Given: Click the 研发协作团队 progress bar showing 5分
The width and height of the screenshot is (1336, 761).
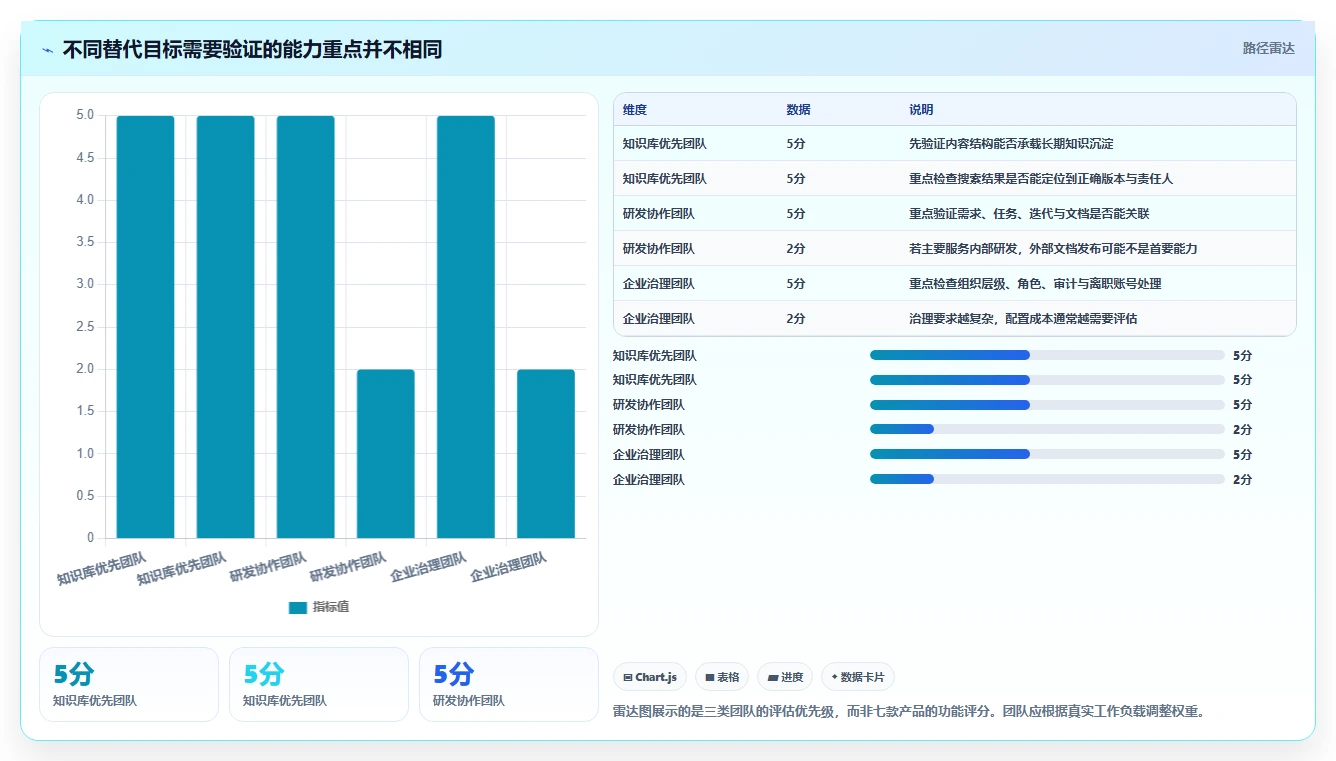Looking at the screenshot, I should click(x=1047, y=405).
